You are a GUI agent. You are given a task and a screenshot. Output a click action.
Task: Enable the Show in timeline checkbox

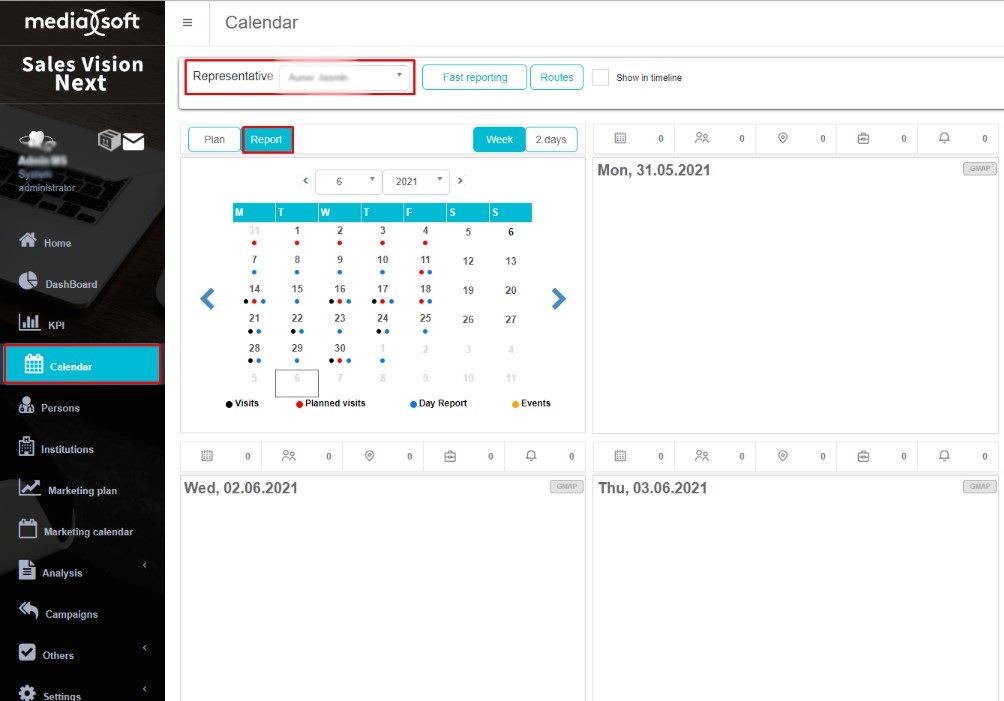coord(600,77)
